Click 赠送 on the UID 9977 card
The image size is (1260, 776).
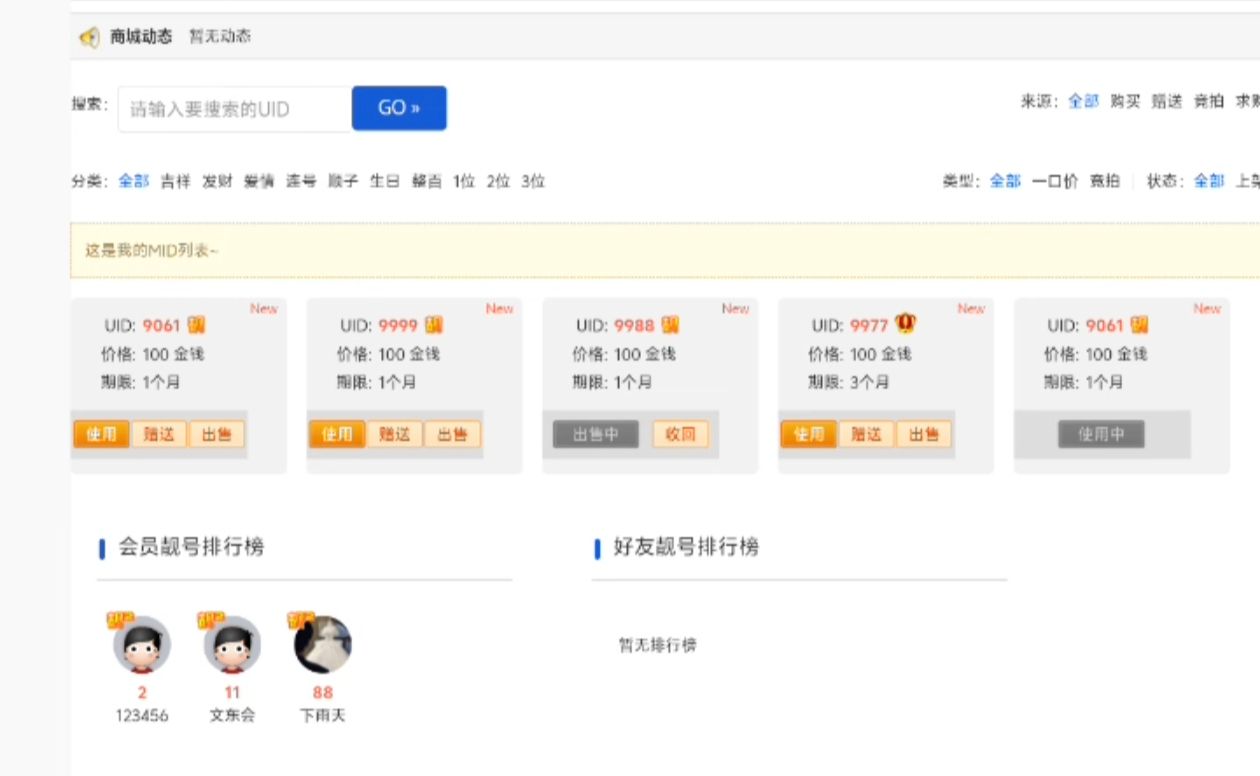[x=866, y=434]
